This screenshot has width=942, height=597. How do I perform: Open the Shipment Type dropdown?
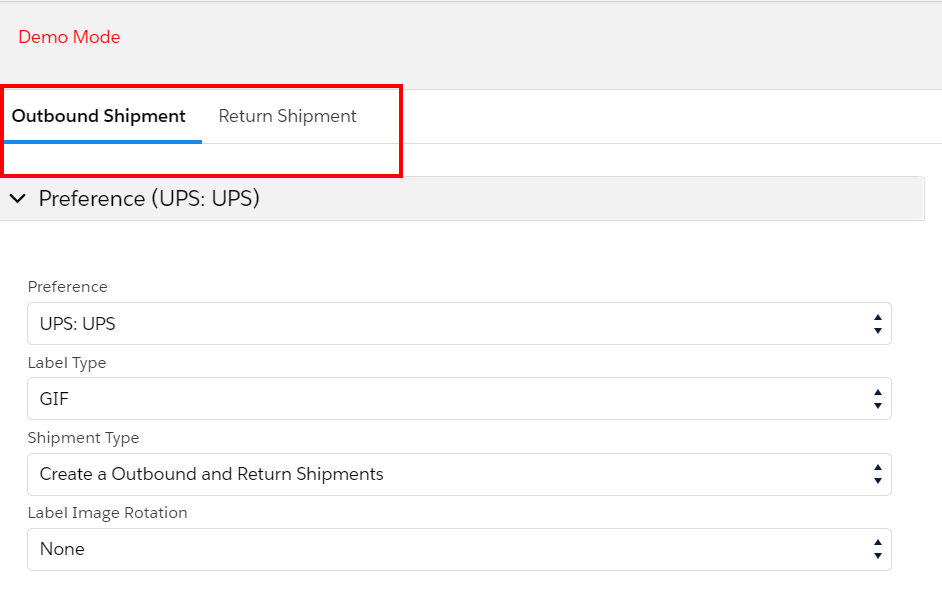pos(459,474)
